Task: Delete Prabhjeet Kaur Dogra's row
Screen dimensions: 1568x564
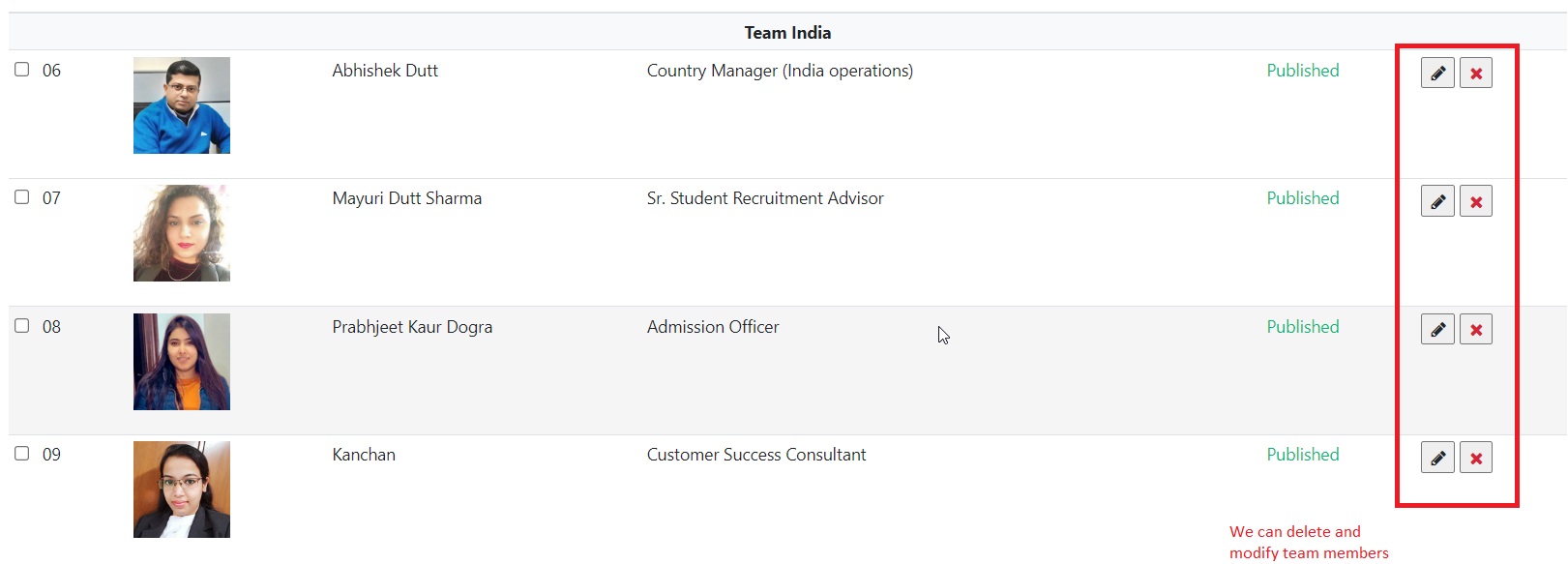Action: coord(1476,330)
